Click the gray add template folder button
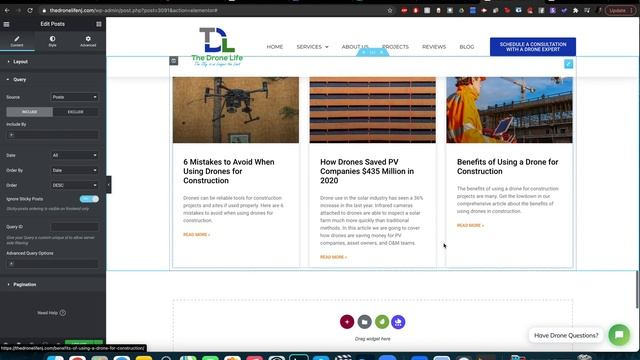 [x=364, y=322]
